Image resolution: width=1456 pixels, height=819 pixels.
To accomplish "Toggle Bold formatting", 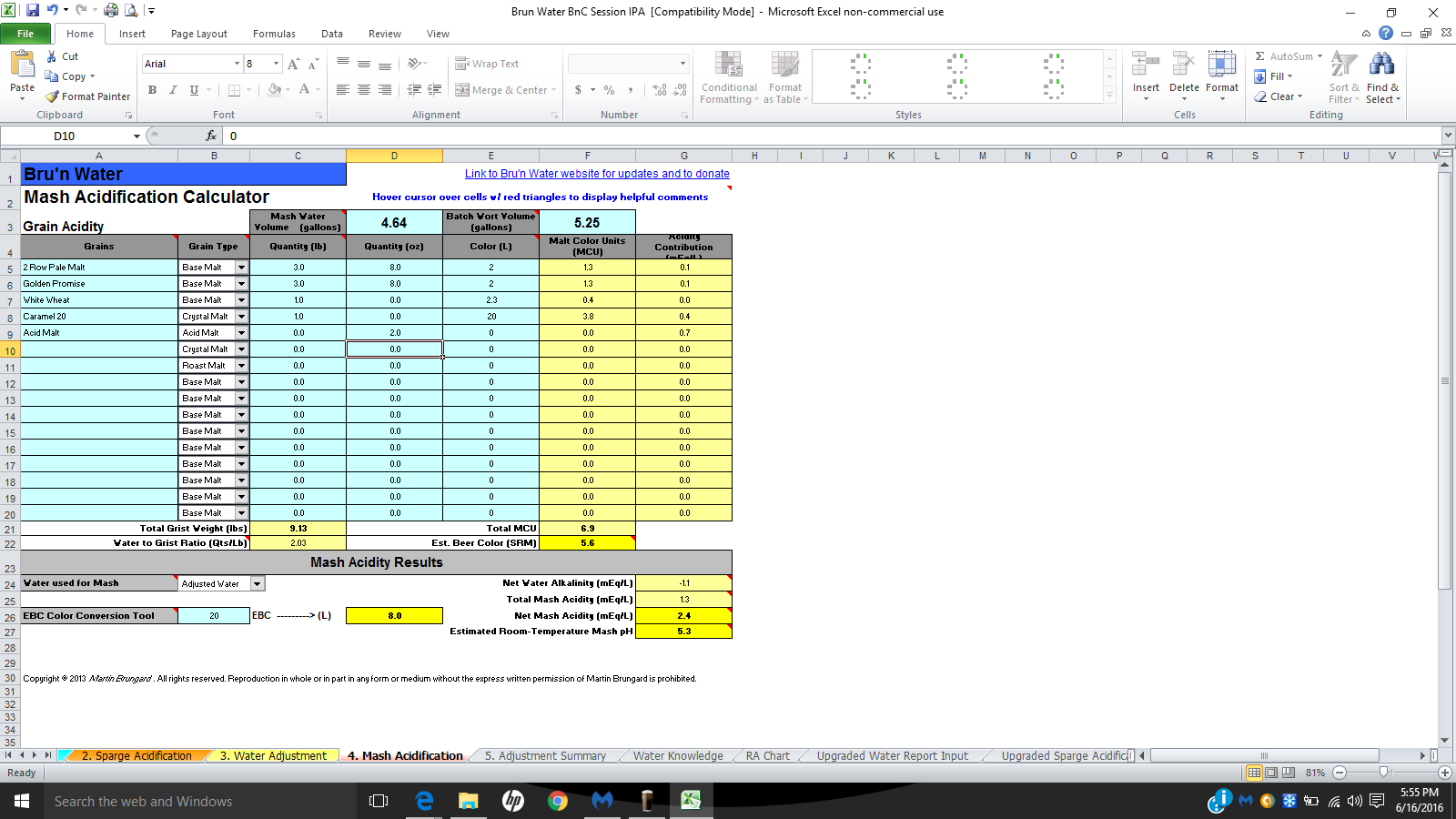I will click(x=152, y=90).
